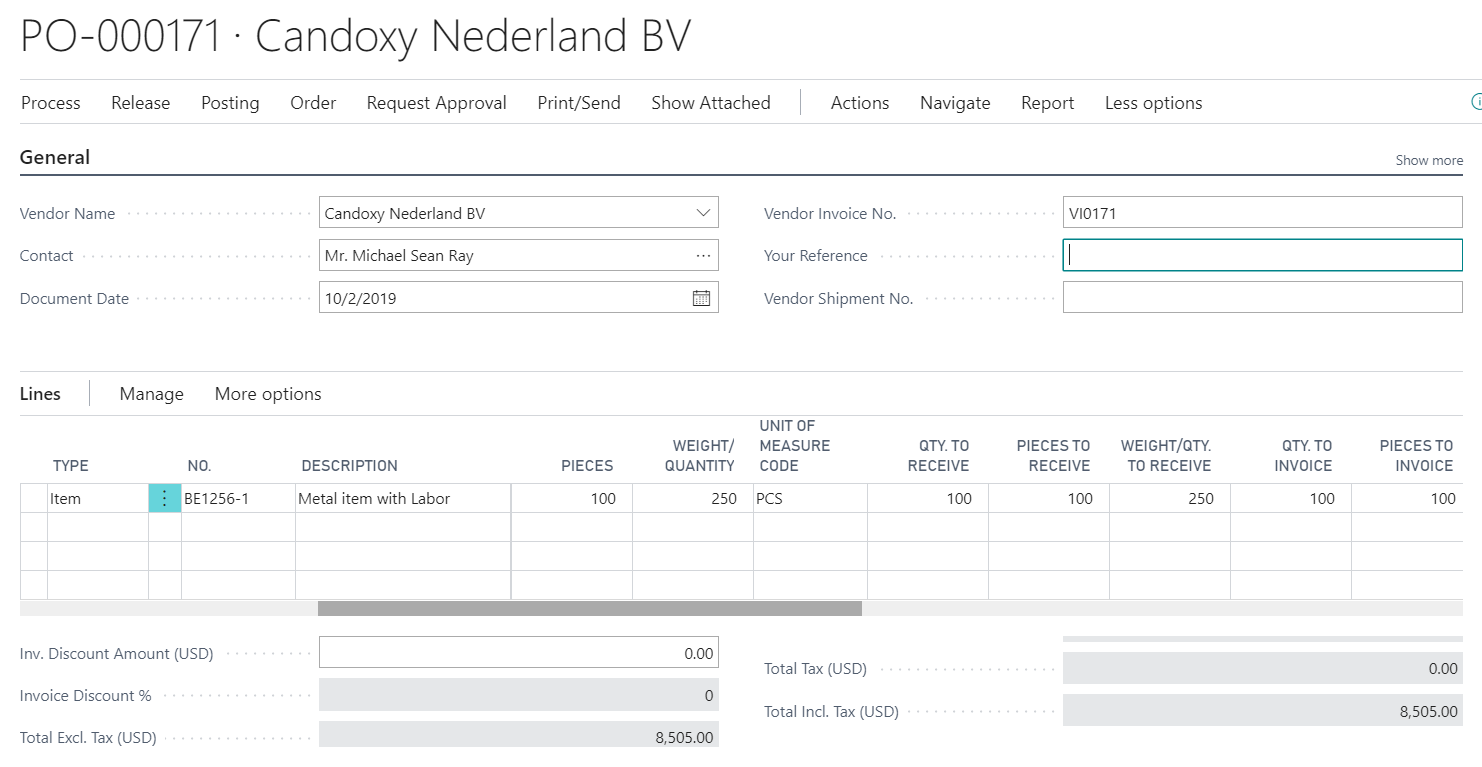Open row options for item BE1256-1
Viewport: 1482px width, 767px height.
(165, 498)
